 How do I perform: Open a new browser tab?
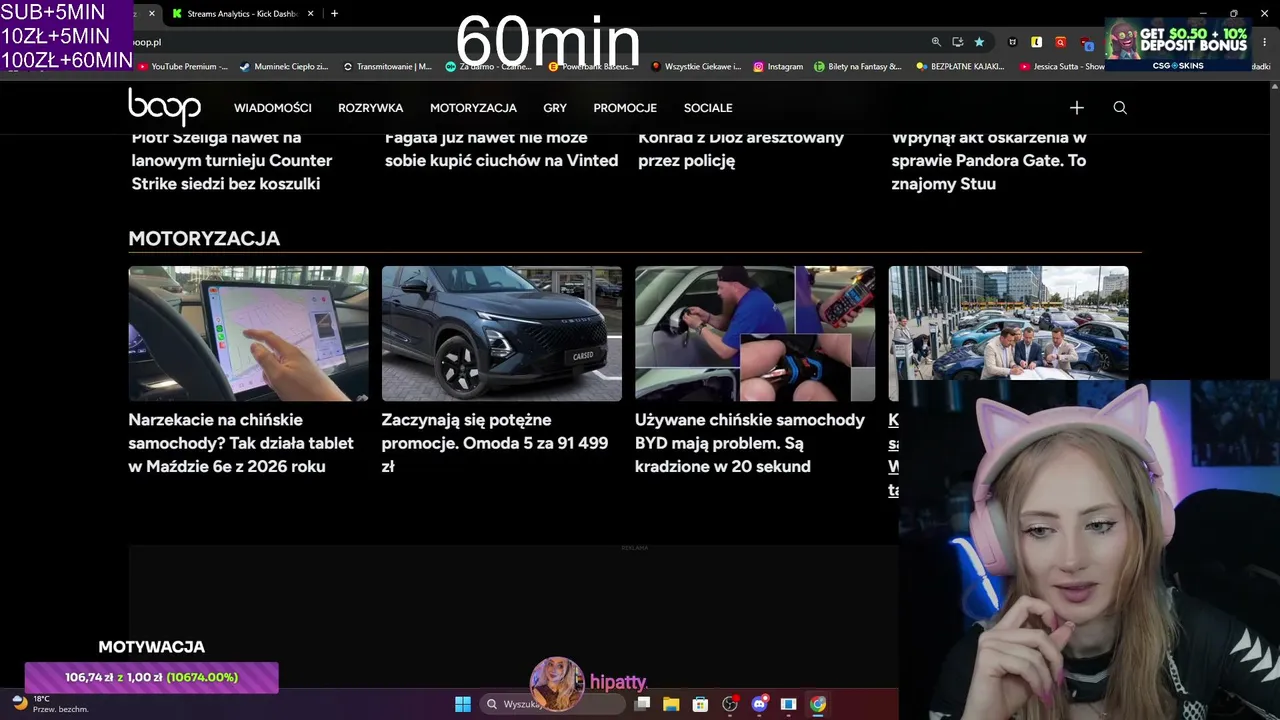point(334,14)
